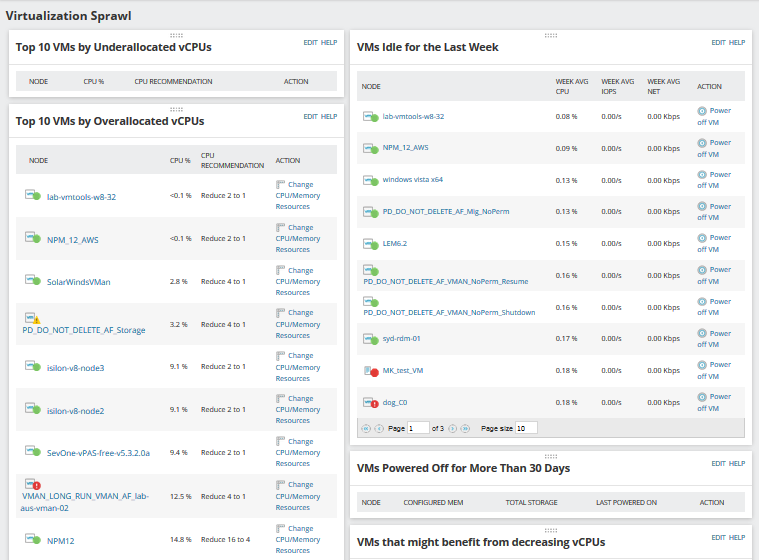
Task: Edit the VMs Powered Off for 30 Days widget
Action: pos(718,464)
